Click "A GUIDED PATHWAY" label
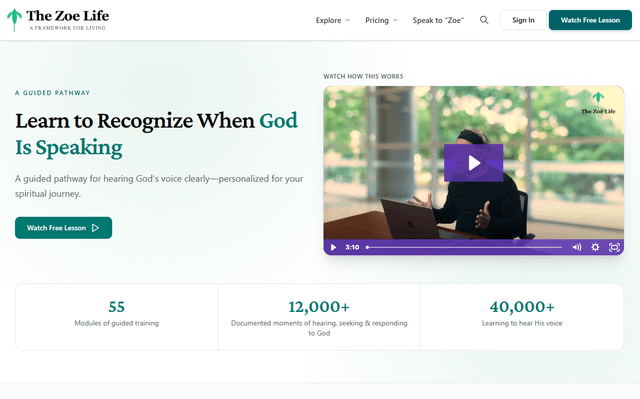 (x=52, y=93)
